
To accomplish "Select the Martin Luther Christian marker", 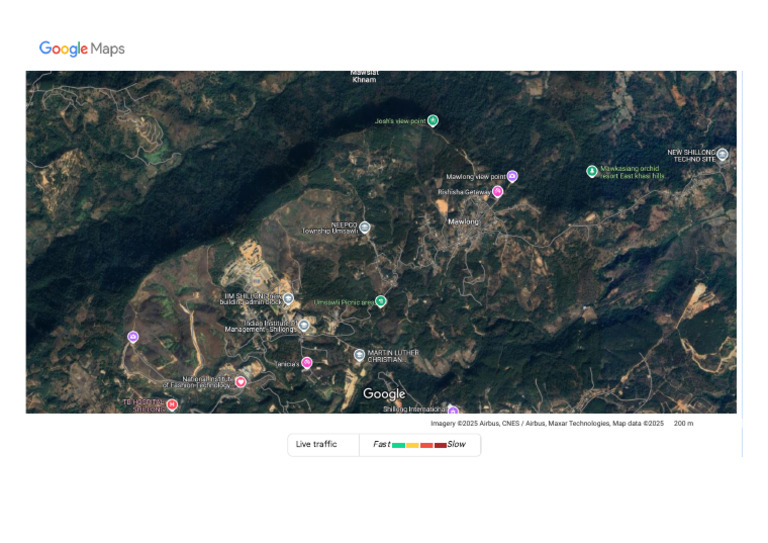I will click(x=360, y=355).
